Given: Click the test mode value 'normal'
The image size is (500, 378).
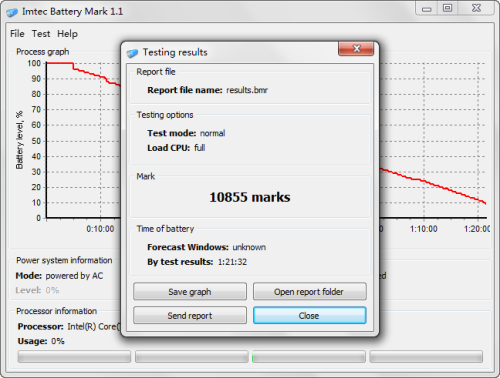Looking at the screenshot, I should tap(212, 133).
